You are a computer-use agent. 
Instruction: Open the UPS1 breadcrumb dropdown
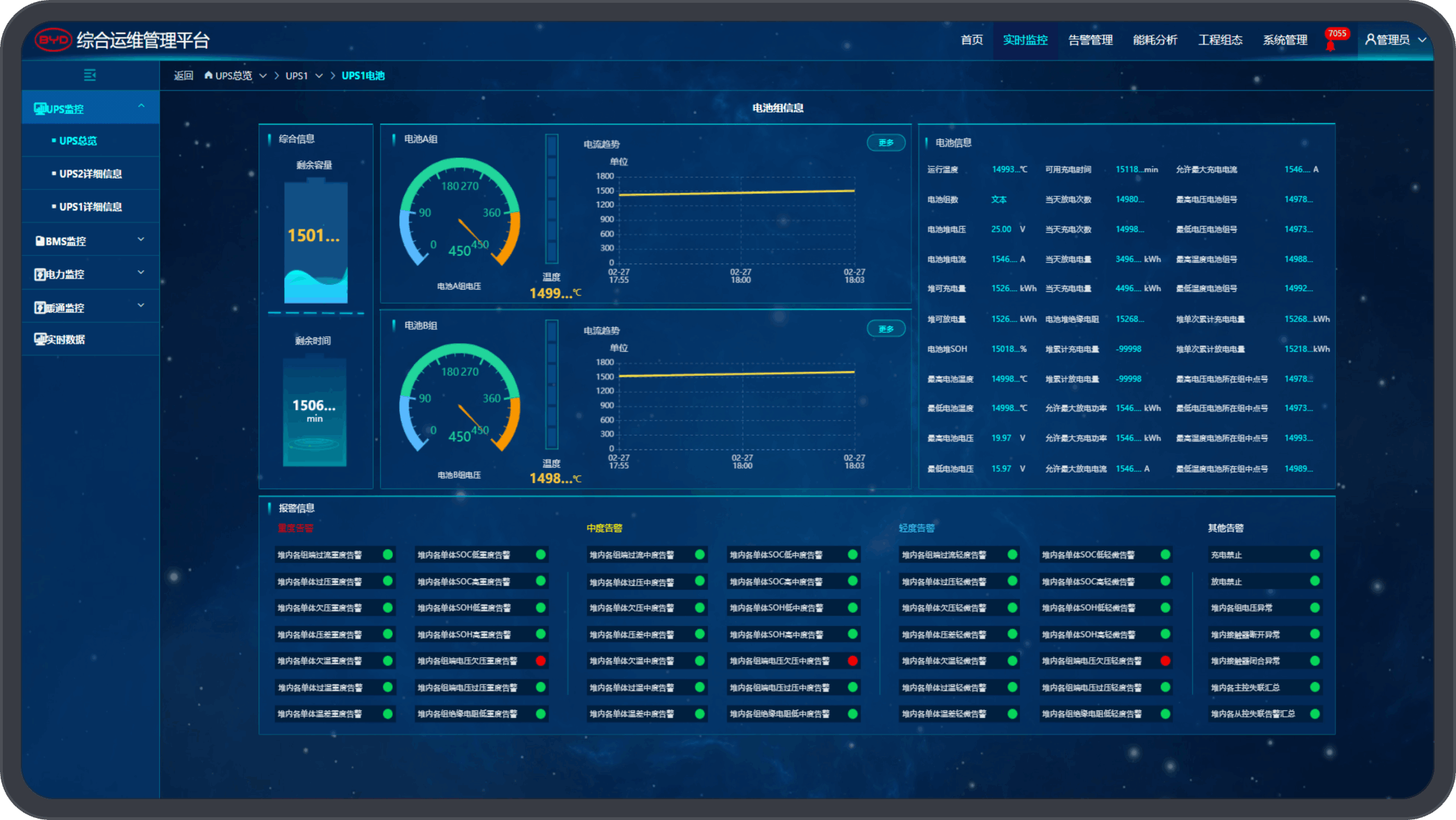[319, 76]
